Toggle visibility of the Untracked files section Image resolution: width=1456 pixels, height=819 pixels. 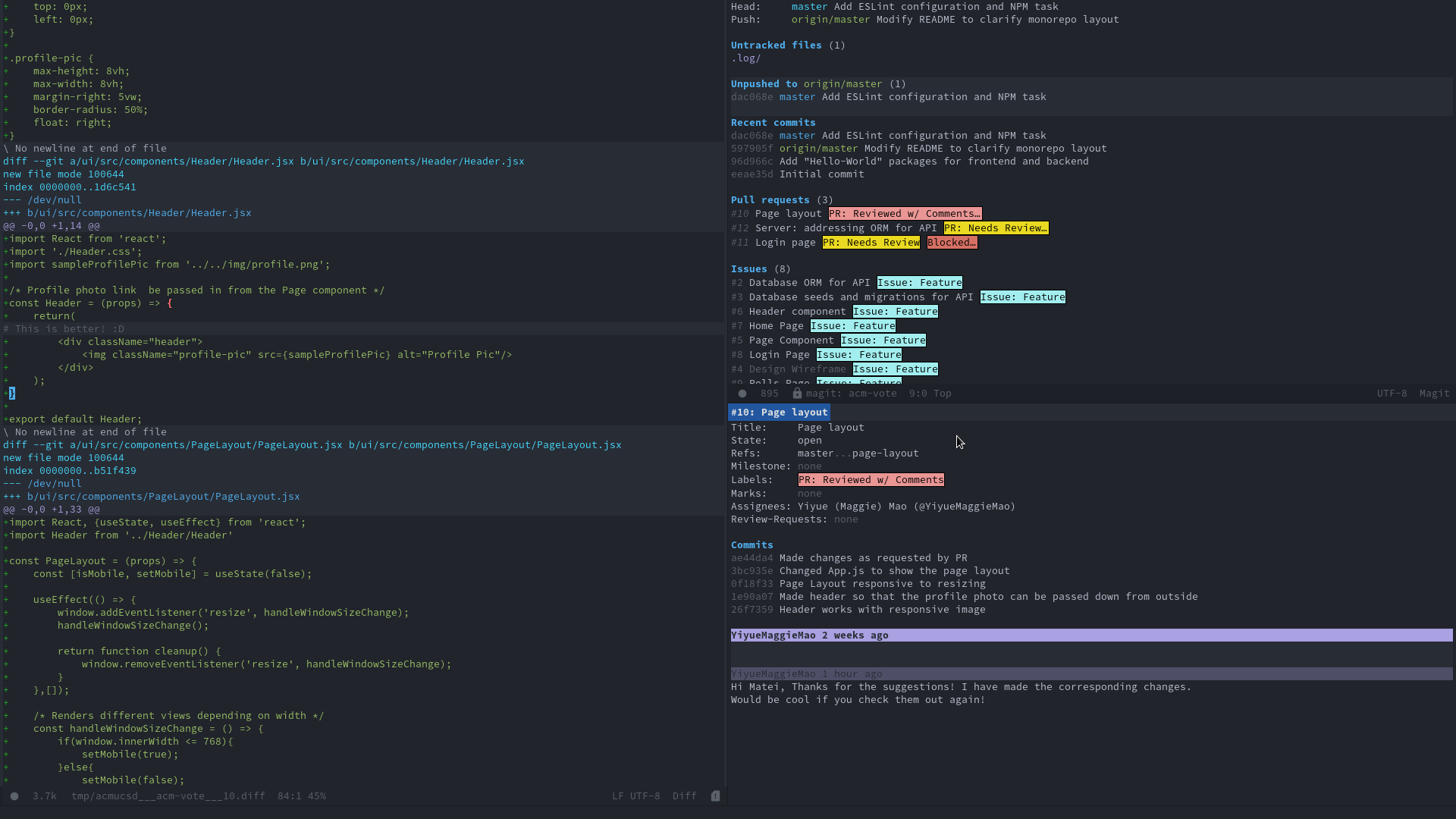[775, 45]
